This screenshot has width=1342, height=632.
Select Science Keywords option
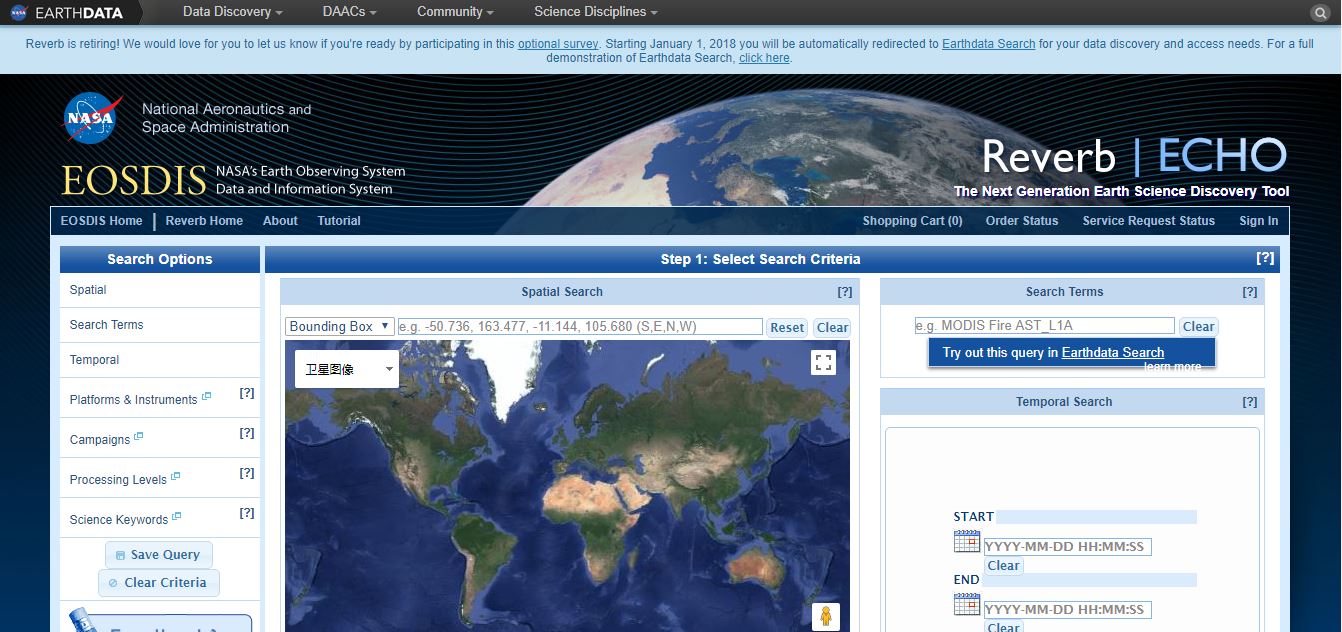click(x=119, y=519)
